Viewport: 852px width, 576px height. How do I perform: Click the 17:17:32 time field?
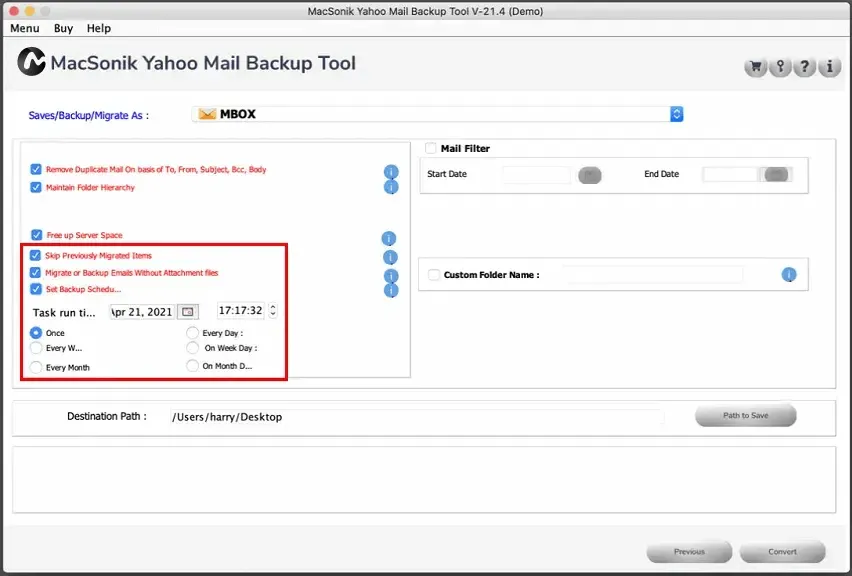(x=241, y=310)
